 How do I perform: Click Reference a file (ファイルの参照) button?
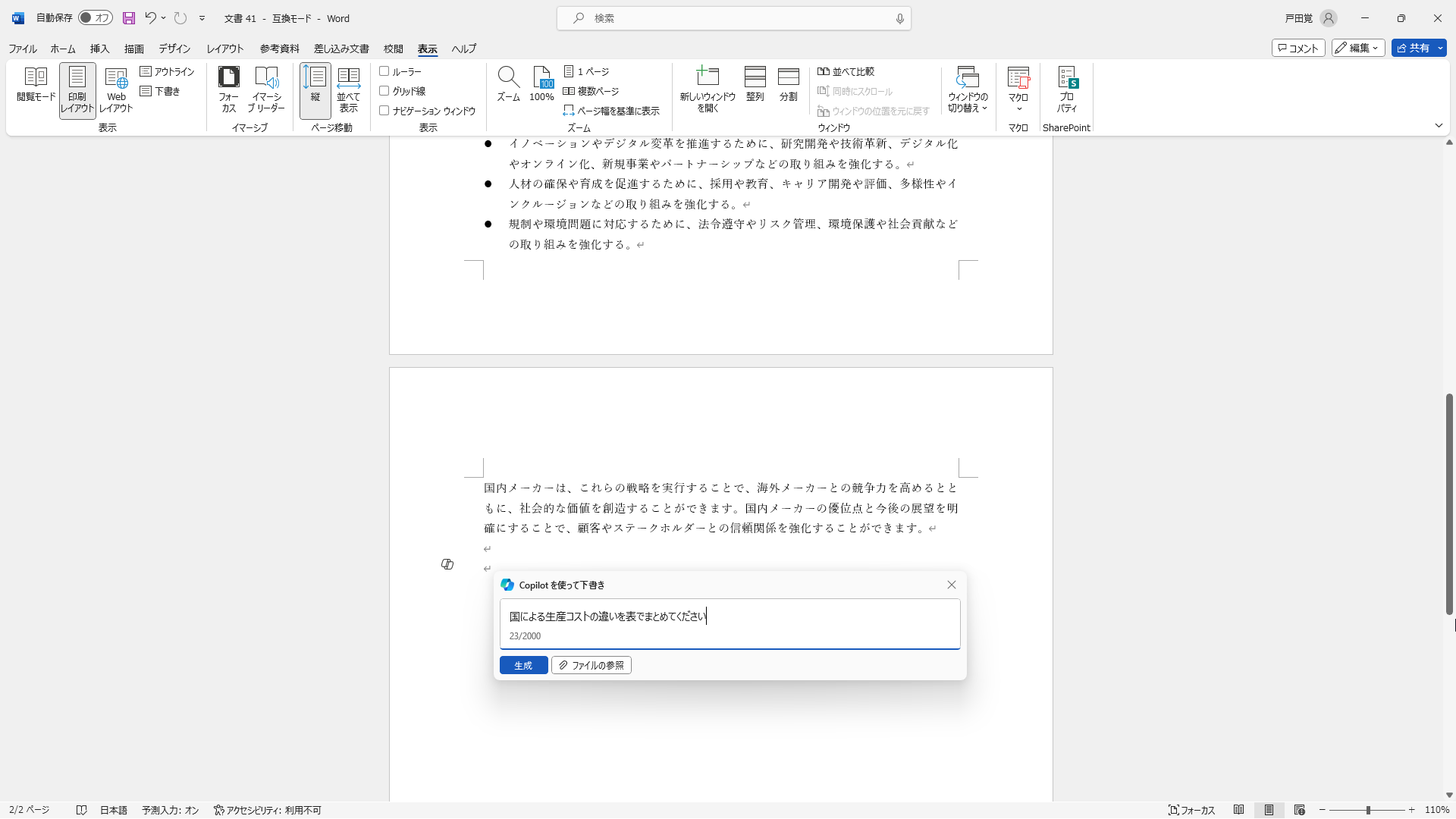(x=591, y=665)
